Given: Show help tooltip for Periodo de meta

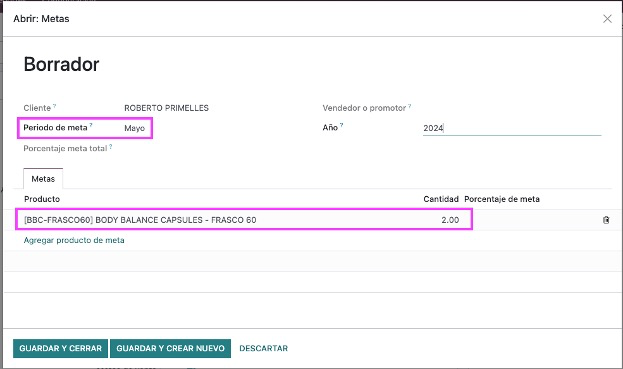Looking at the screenshot, I should [91, 126].
